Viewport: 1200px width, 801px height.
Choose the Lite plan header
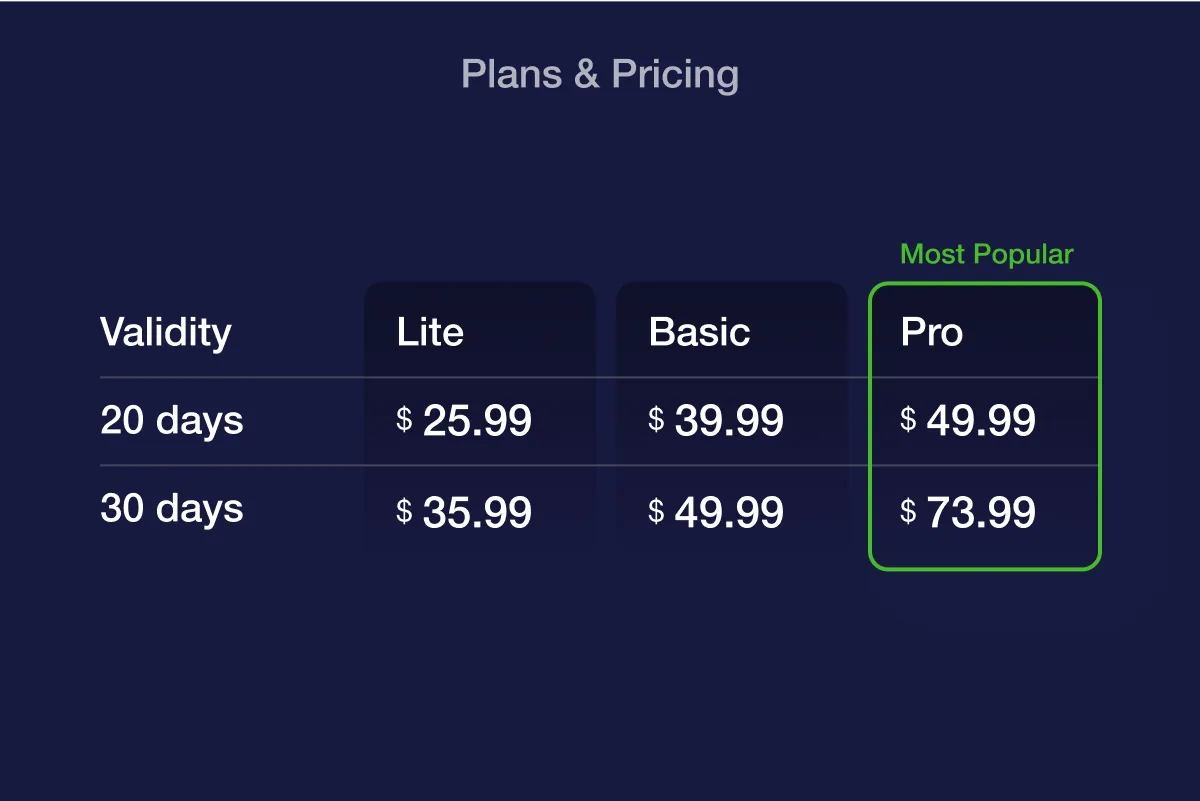(430, 332)
